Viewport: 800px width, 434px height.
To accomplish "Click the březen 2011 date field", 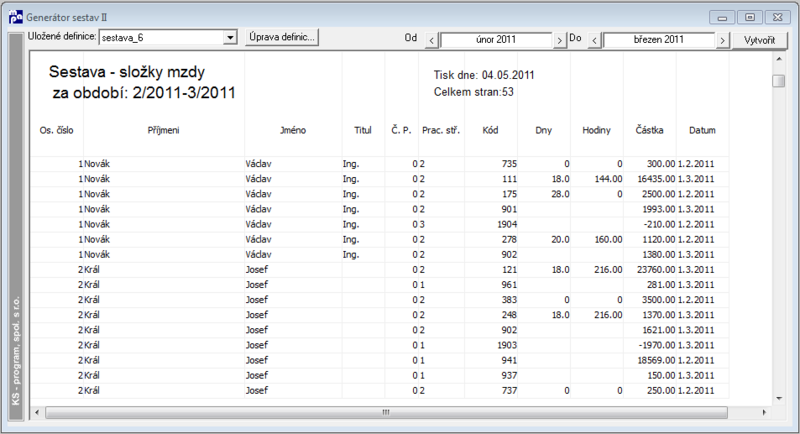I will (x=659, y=40).
